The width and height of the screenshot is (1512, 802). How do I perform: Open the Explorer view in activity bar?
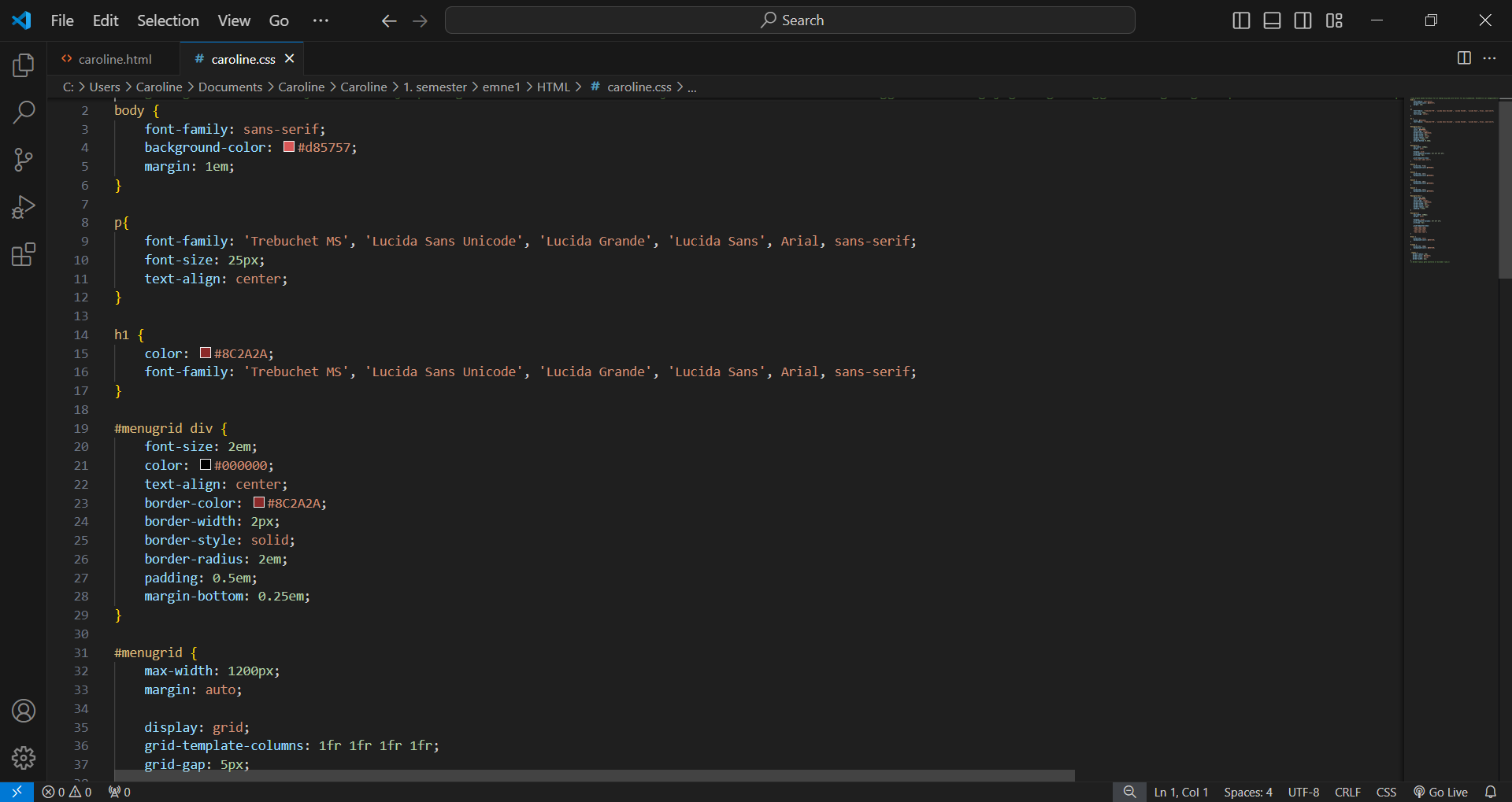click(24, 65)
